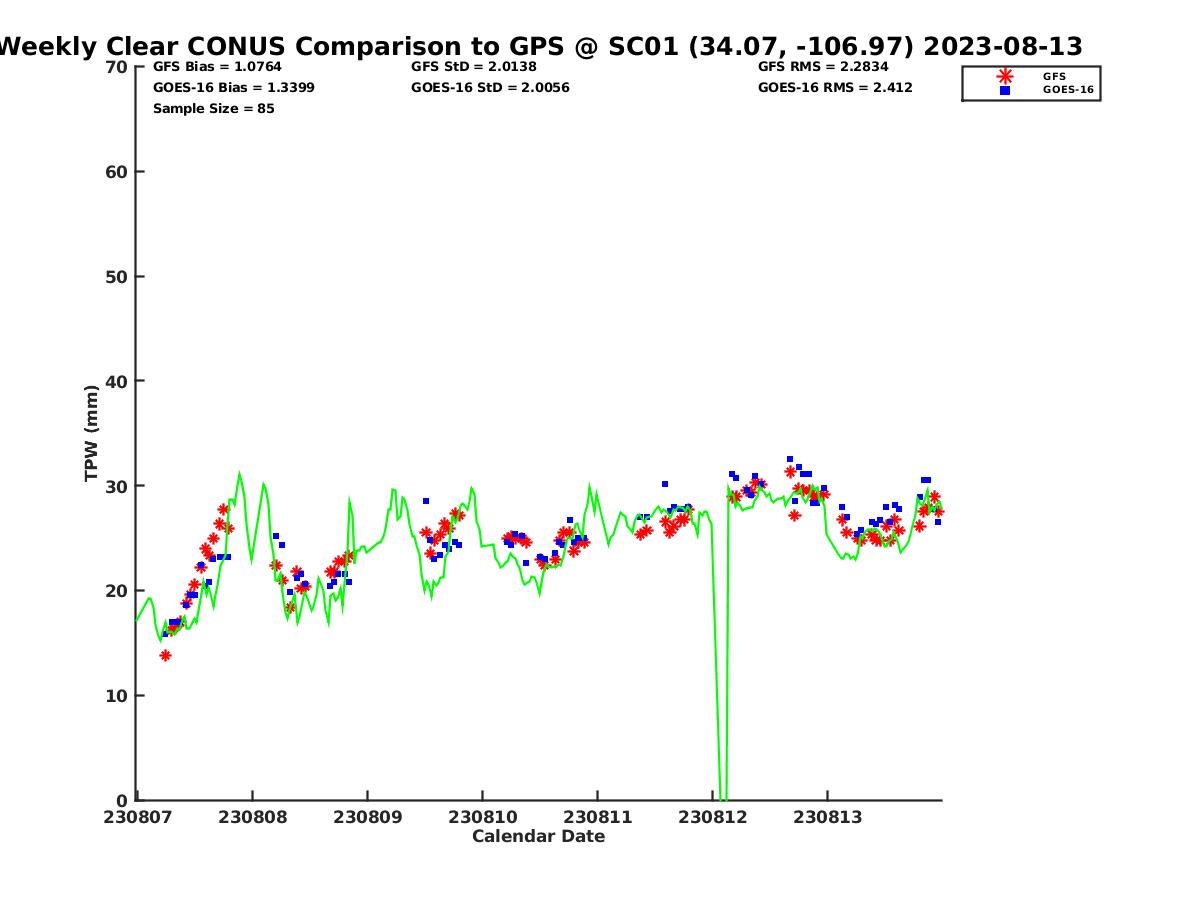Click the 40 y-axis tick label

pos(117,381)
